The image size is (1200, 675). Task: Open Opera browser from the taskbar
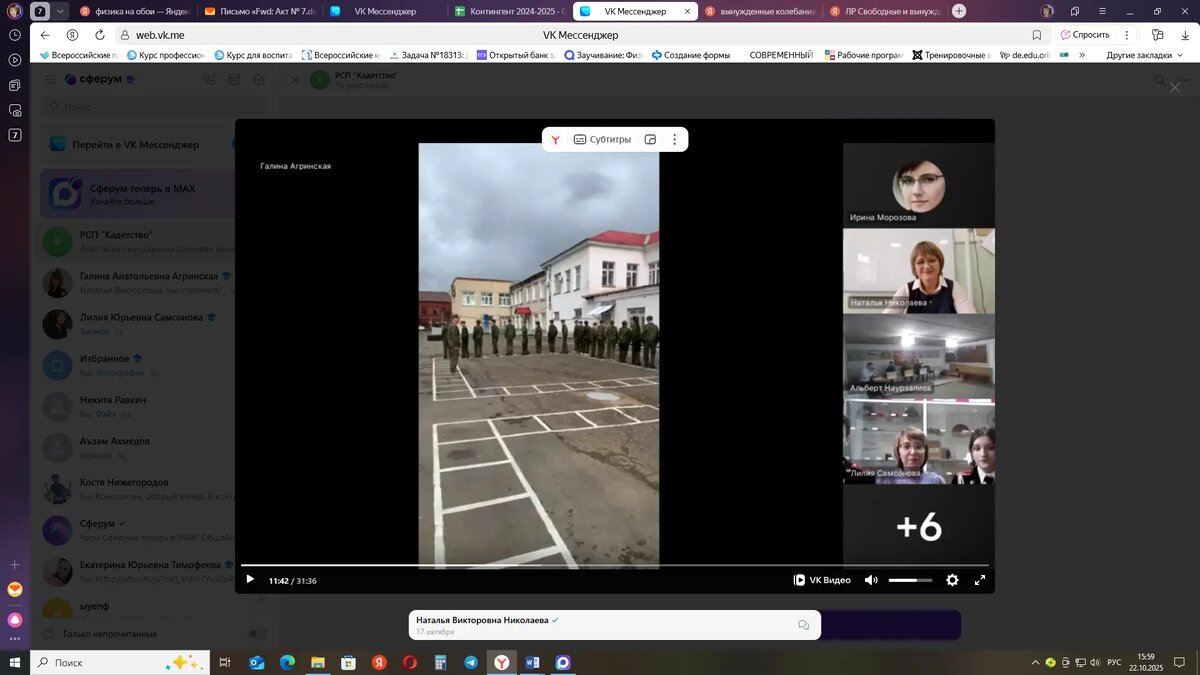coord(410,662)
